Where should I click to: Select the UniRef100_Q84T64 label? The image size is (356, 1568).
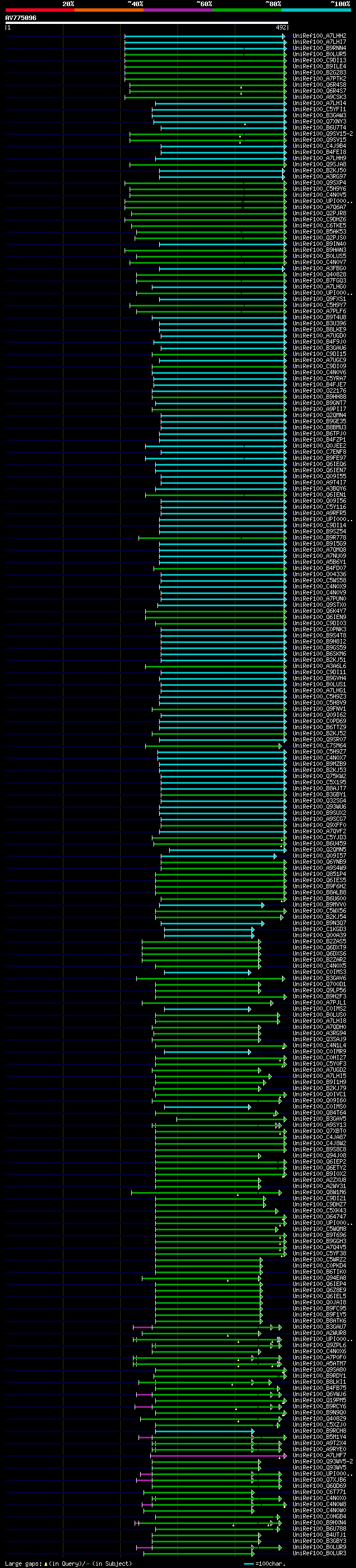[319, 1112]
